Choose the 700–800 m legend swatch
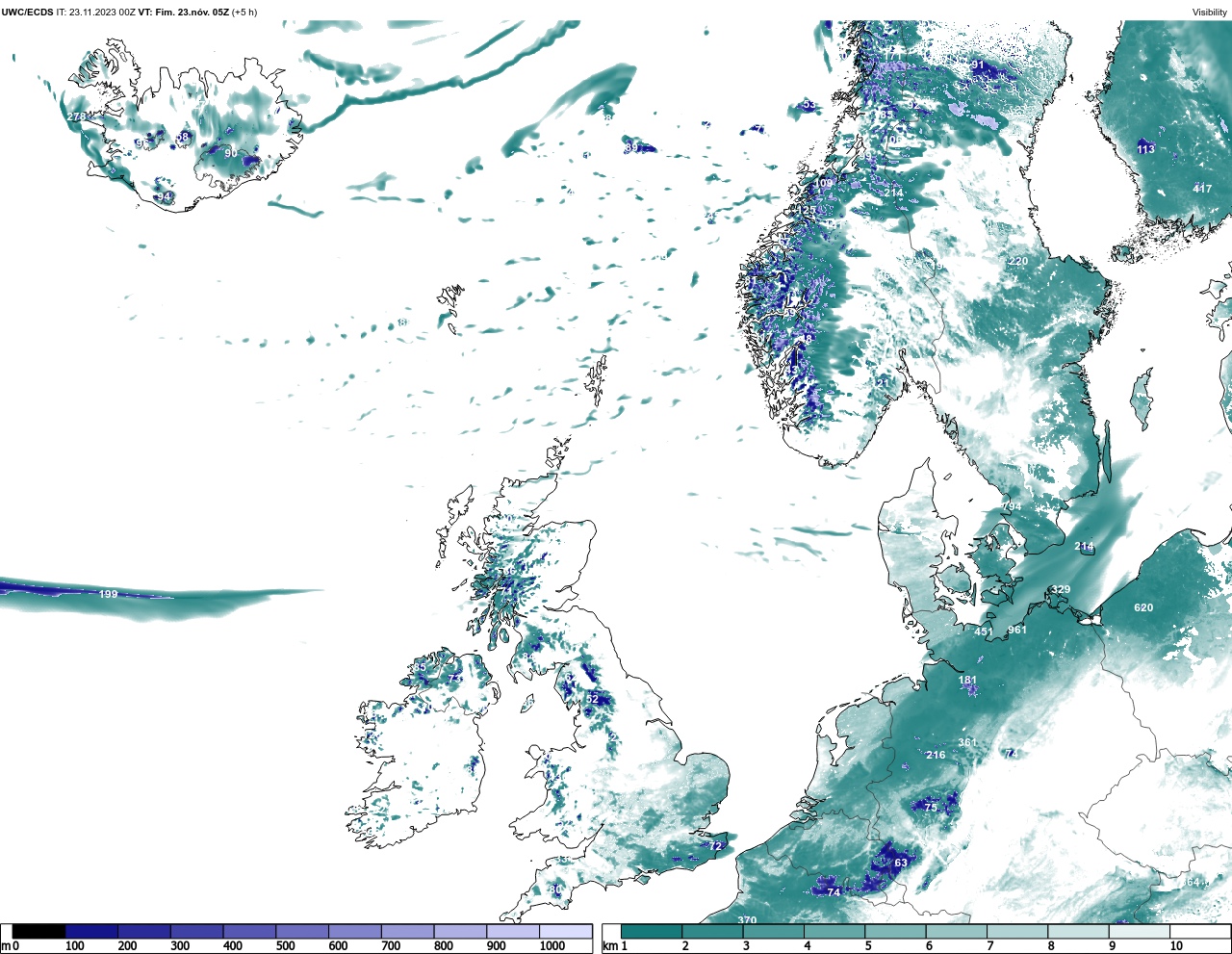 coord(407,931)
